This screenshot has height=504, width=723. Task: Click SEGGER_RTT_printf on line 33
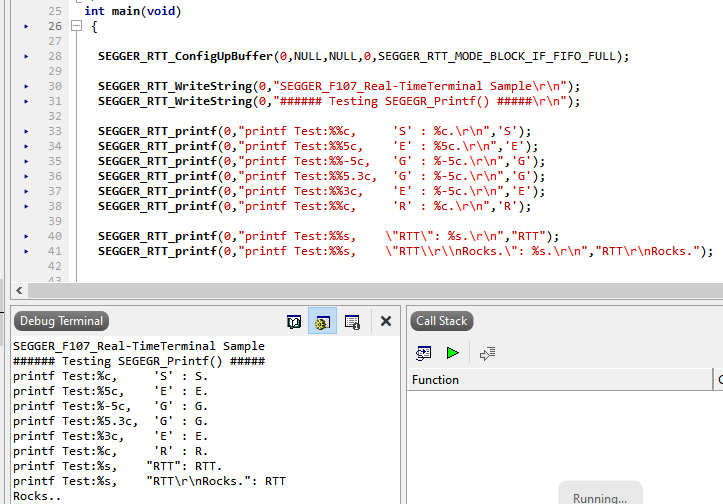pyautogui.click(x=157, y=131)
